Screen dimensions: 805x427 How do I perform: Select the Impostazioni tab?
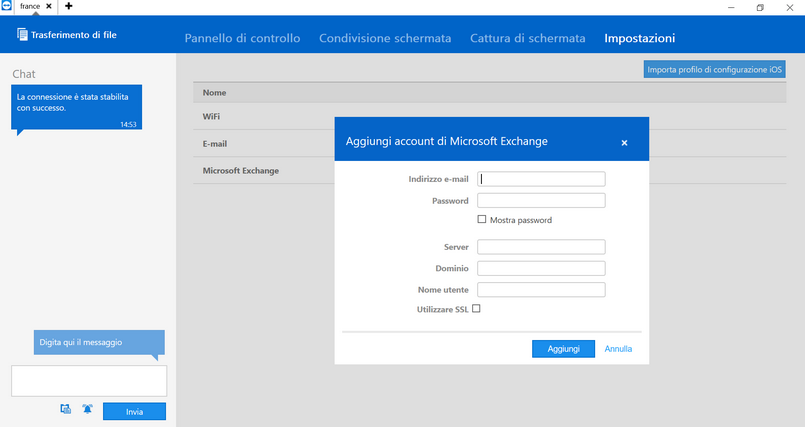[x=640, y=38]
